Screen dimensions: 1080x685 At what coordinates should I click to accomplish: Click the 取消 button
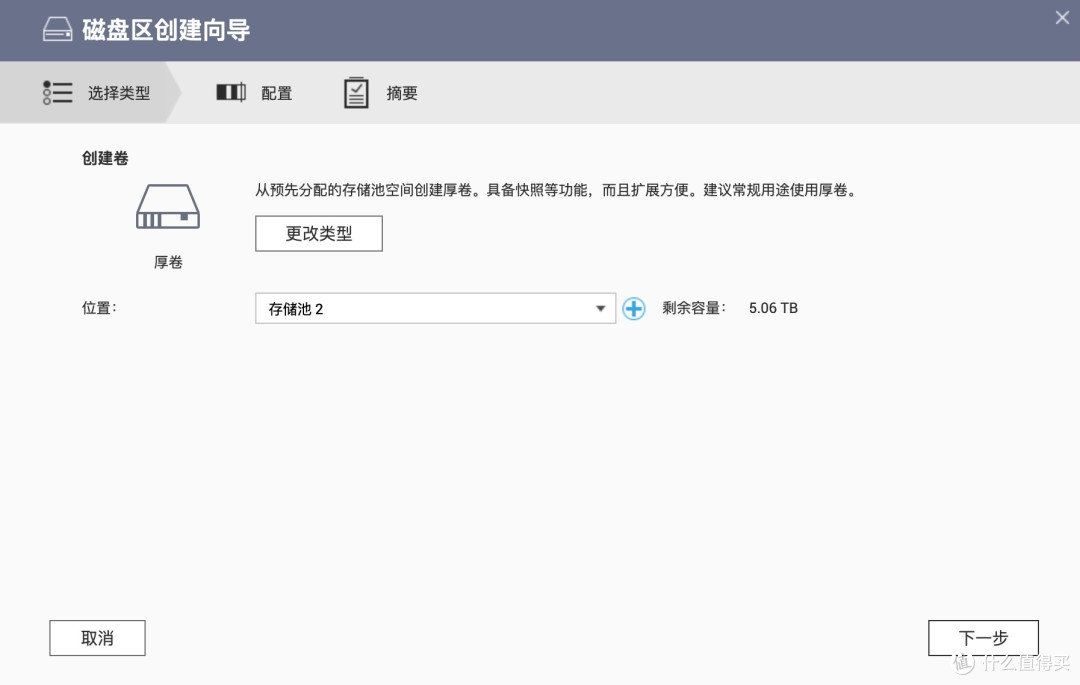(97, 637)
